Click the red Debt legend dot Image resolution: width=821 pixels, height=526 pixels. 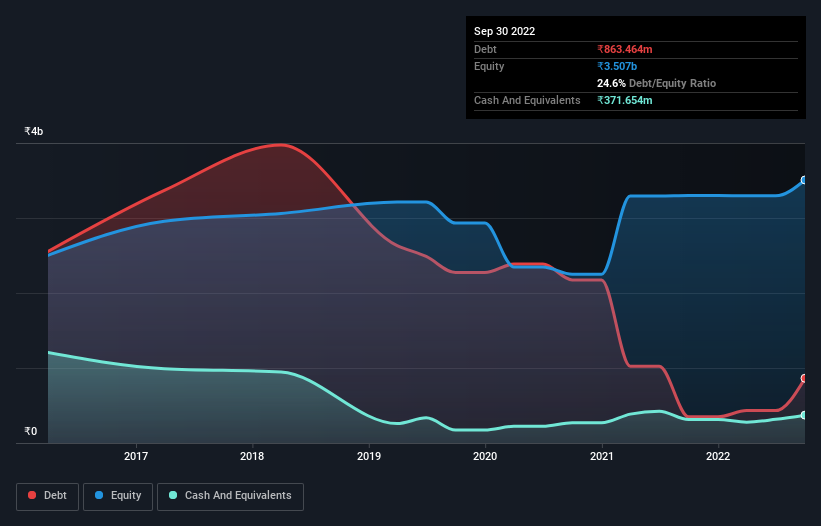click(32, 495)
